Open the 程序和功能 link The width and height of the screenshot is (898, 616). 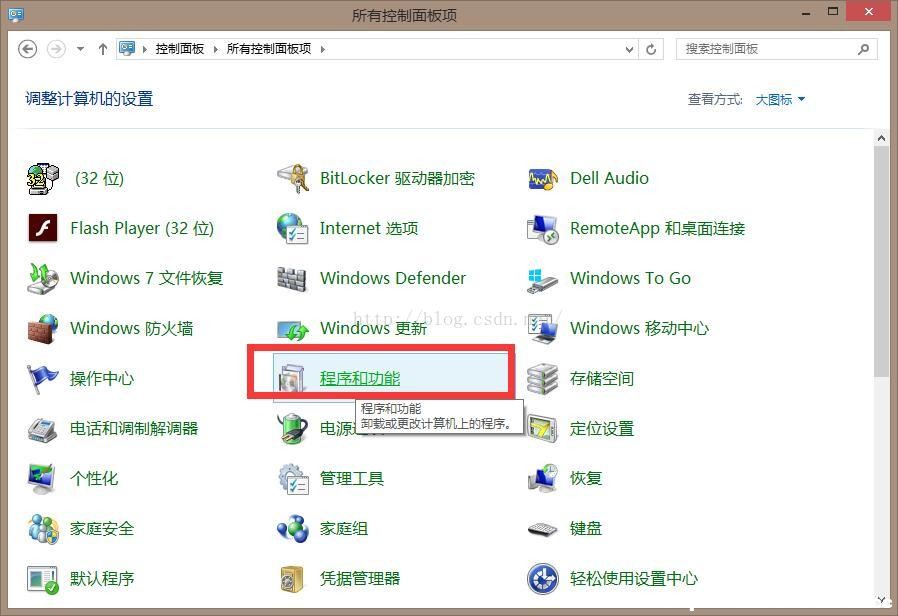[x=360, y=378]
